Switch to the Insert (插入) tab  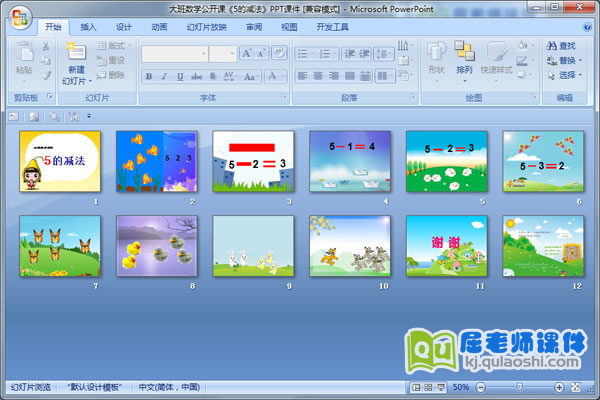(89, 27)
